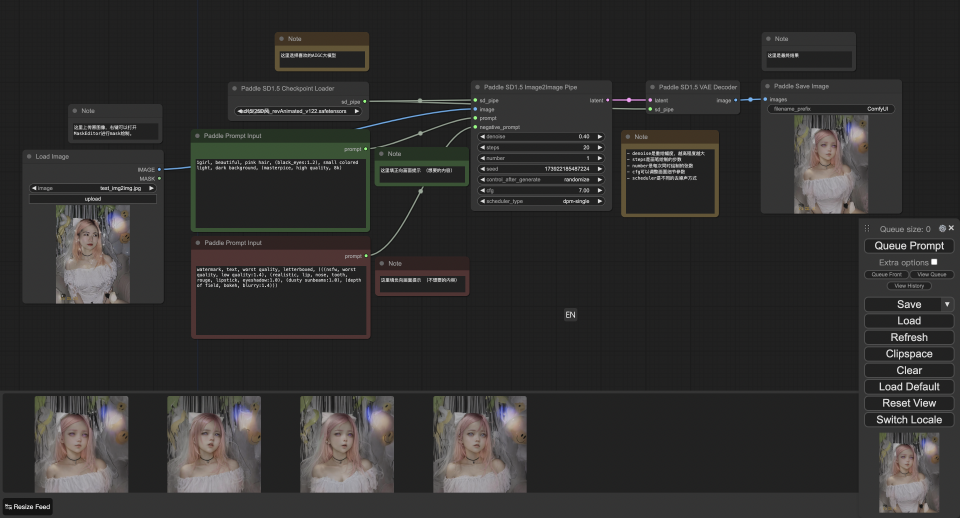Click the Refresh button
The height and width of the screenshot is (518, 960).
(x=909, y=337)
